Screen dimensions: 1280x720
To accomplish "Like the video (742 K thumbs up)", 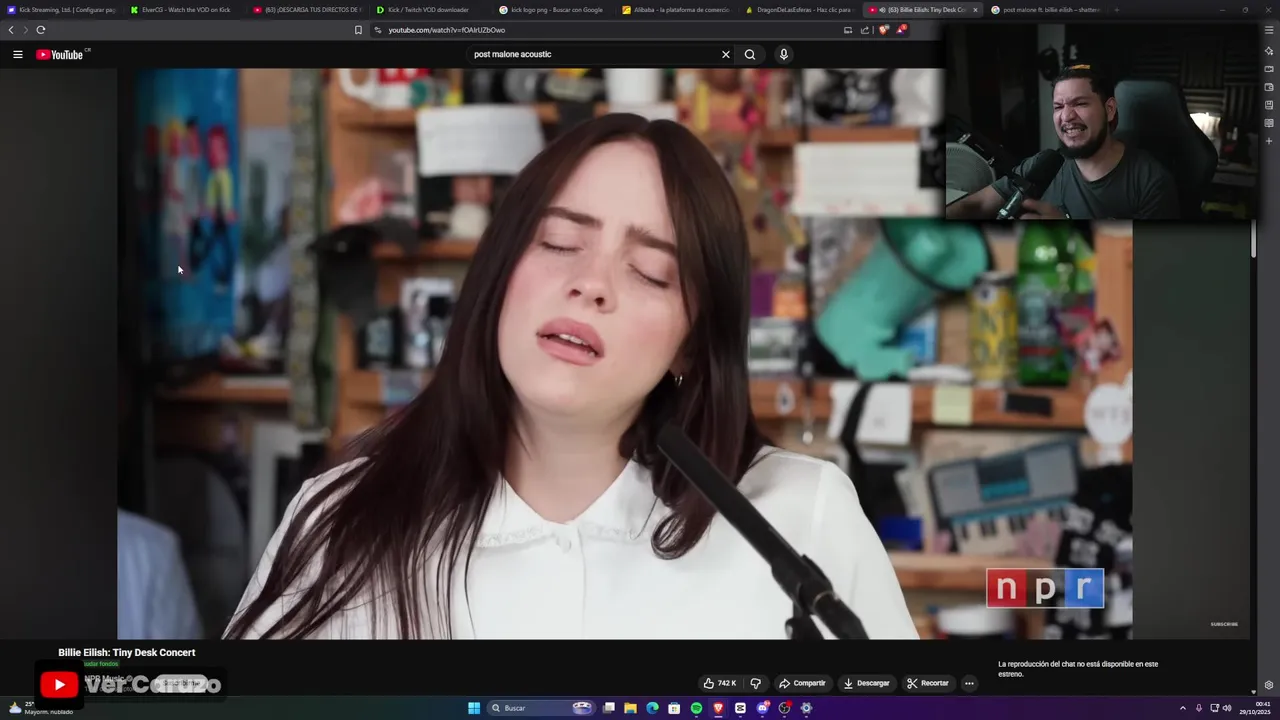I will [720, 683].
